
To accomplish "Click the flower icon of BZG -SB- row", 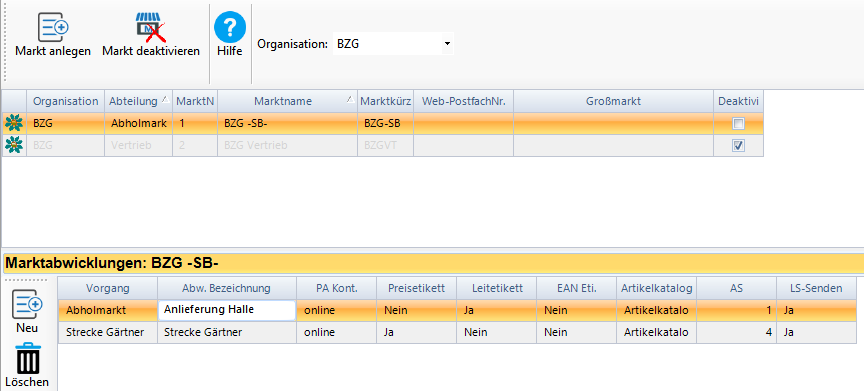I will (x=13, y=124).
